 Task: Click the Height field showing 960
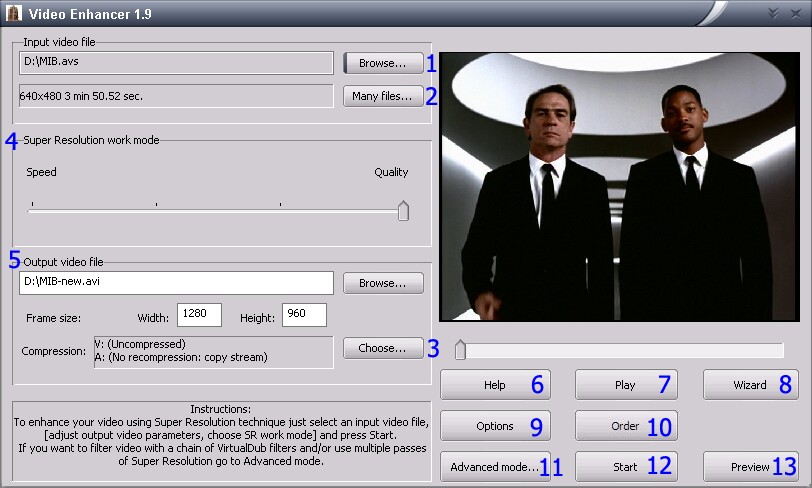coord(304,315)
